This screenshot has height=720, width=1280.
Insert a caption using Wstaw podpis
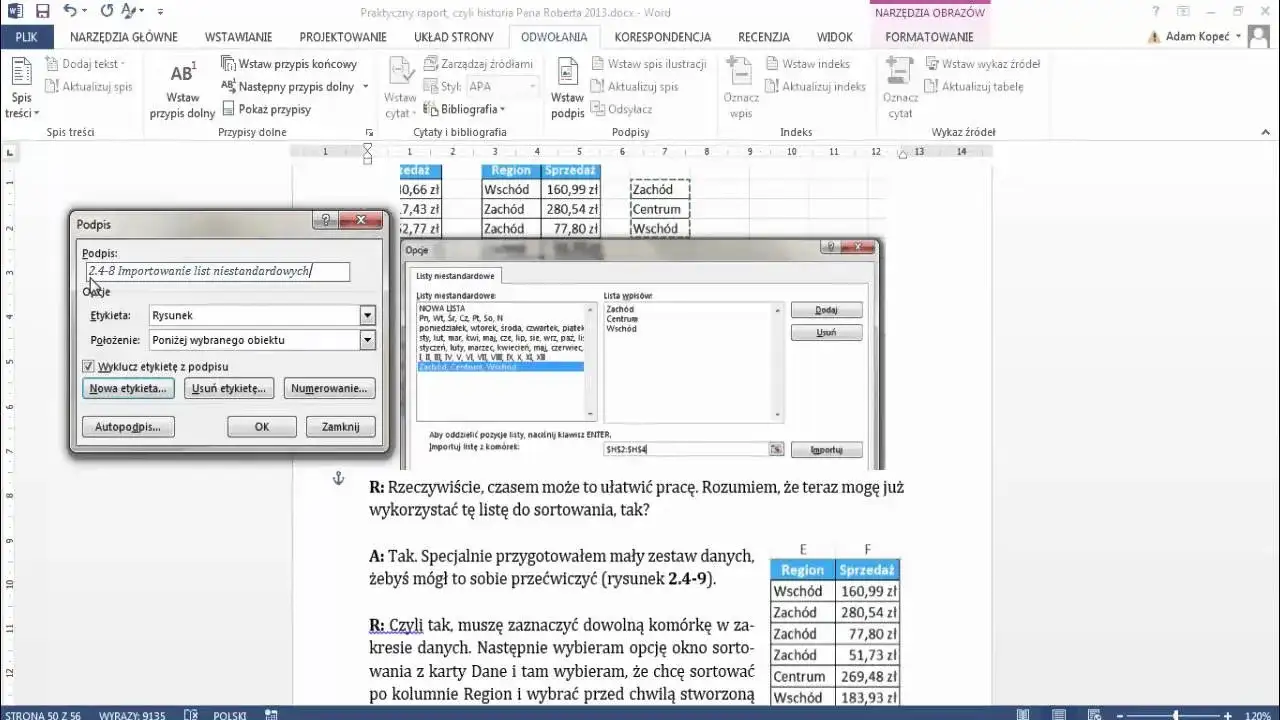pos(566,87)
